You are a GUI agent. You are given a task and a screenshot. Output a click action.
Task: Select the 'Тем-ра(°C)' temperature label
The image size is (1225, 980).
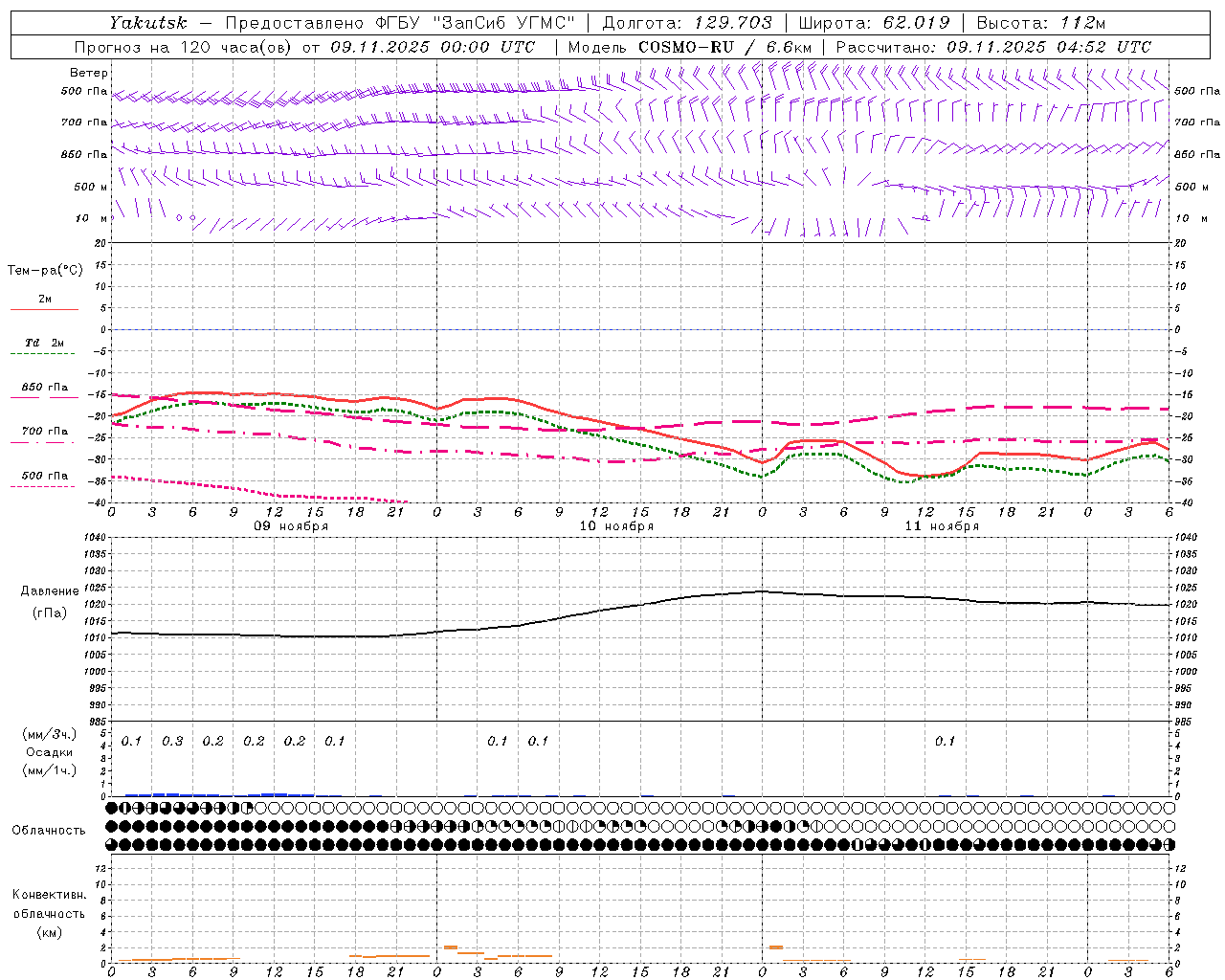pos(45,271)
